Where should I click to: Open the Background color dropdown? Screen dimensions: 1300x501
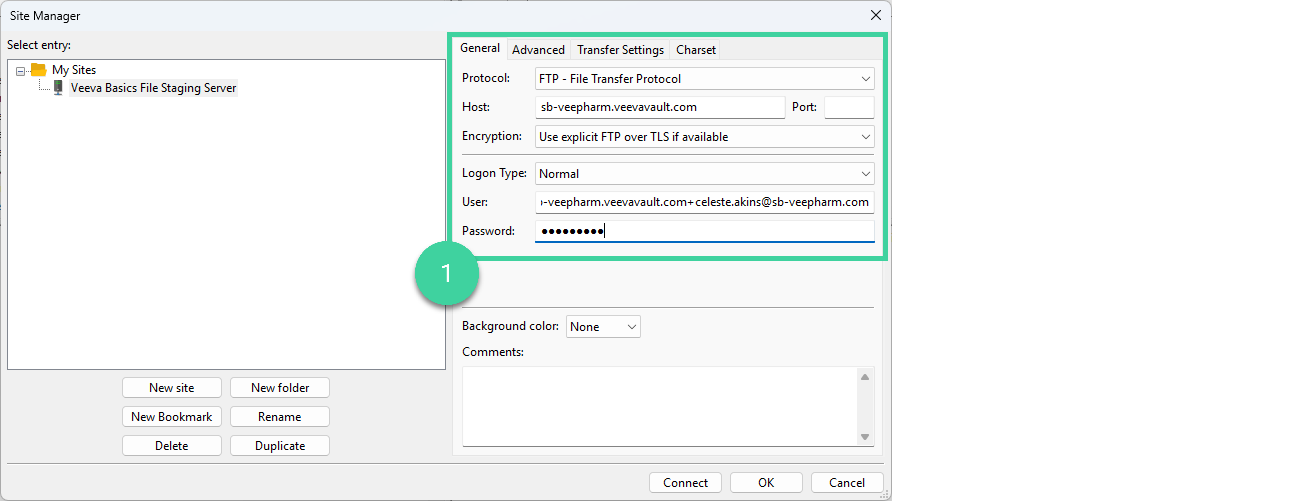[x=603, y=326]
